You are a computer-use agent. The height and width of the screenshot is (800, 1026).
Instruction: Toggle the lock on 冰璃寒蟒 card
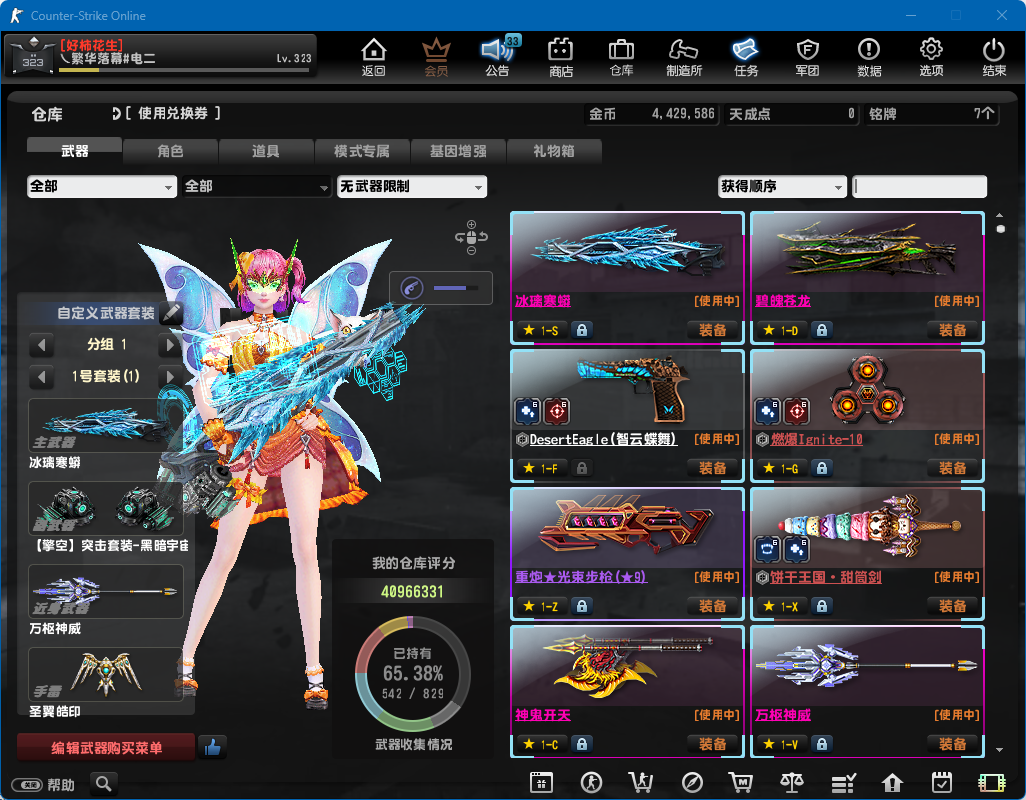(582, 330)
